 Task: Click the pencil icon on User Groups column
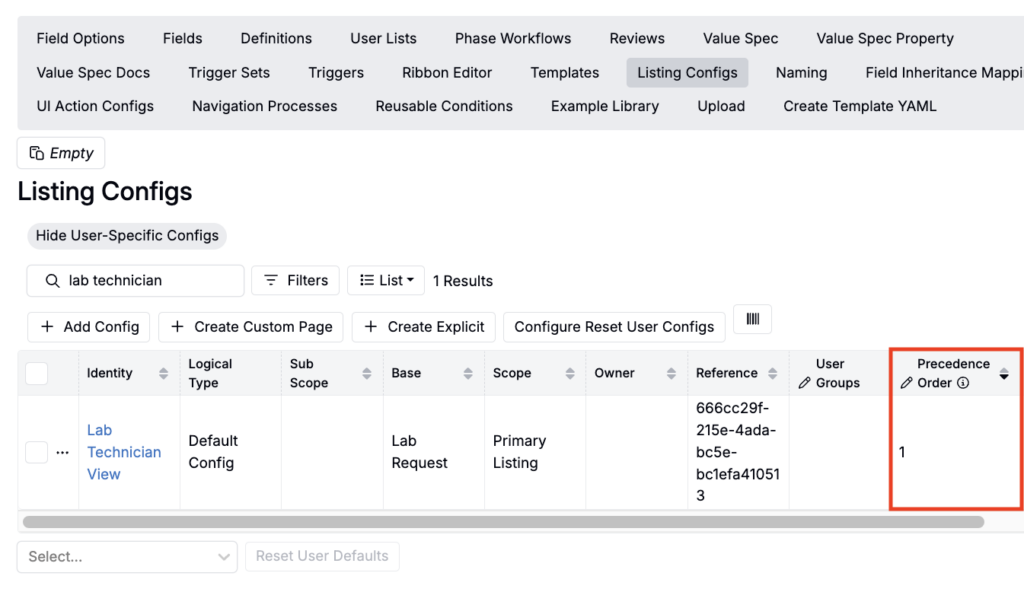[x=805, y=383]
